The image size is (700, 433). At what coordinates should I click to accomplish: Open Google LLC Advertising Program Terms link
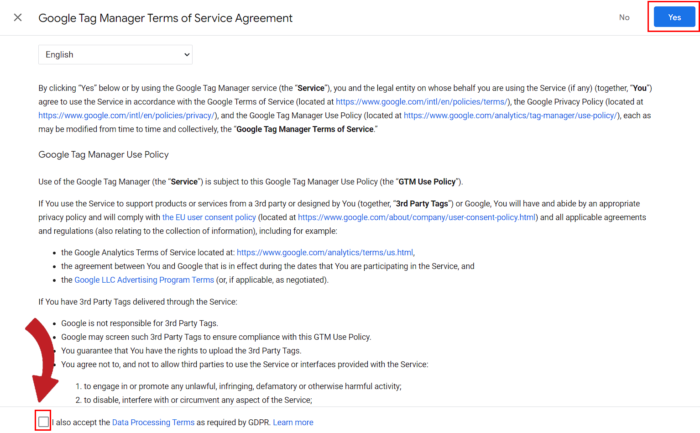[x=144, y=280]
